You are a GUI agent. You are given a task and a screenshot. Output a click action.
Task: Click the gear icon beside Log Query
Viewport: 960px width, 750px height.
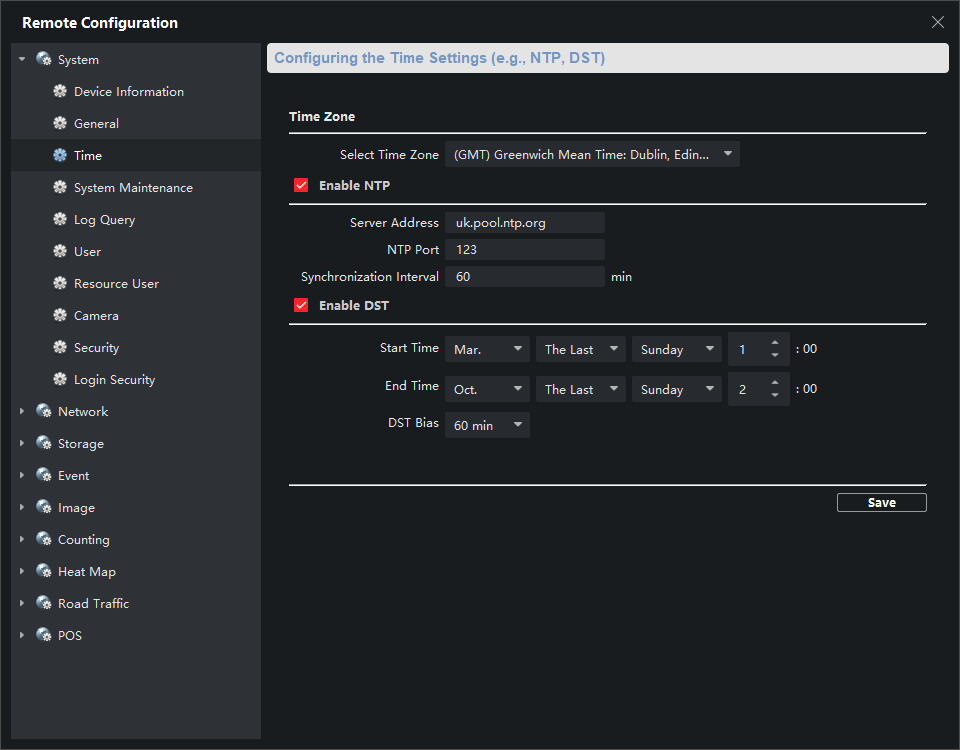[60, 220]
